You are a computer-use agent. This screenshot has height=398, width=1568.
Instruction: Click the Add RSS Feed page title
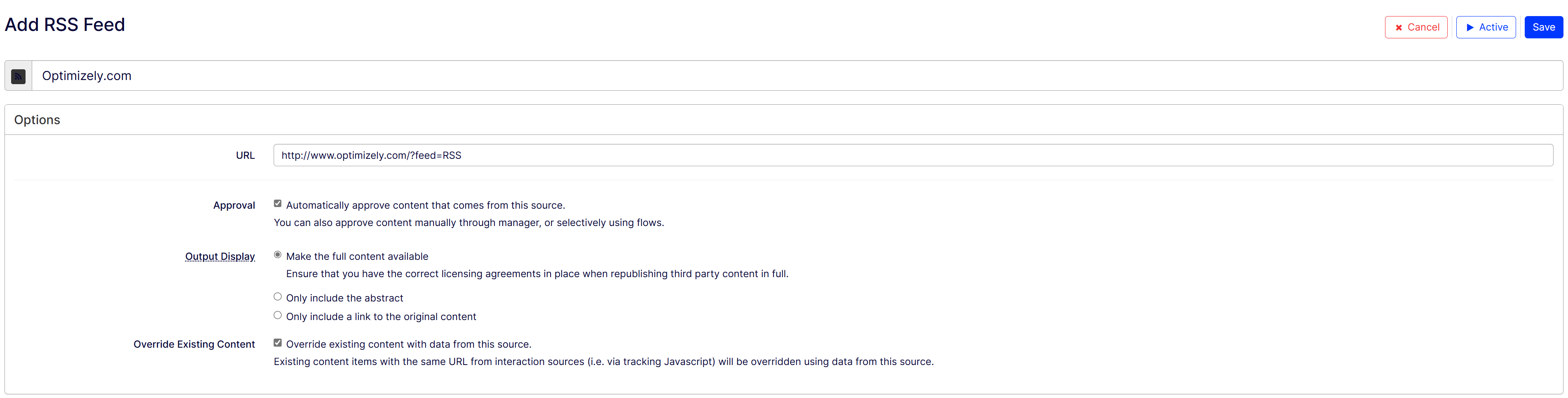(65, 25)
